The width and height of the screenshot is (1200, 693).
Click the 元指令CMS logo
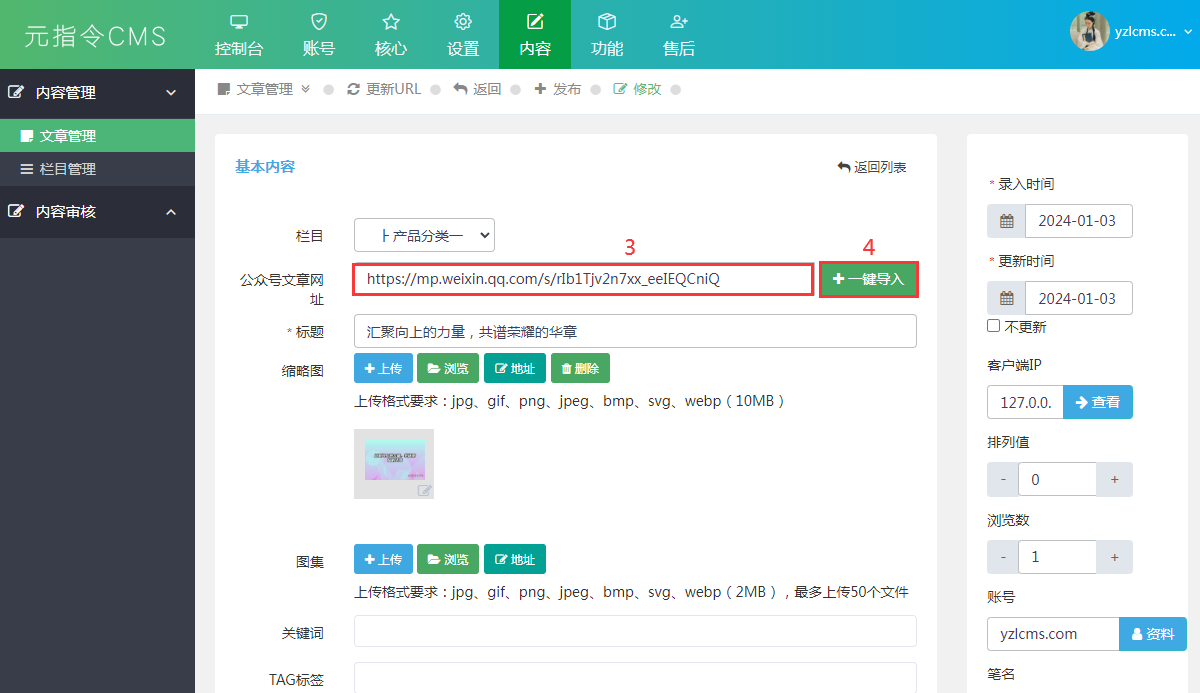click(x=96, y=35)
